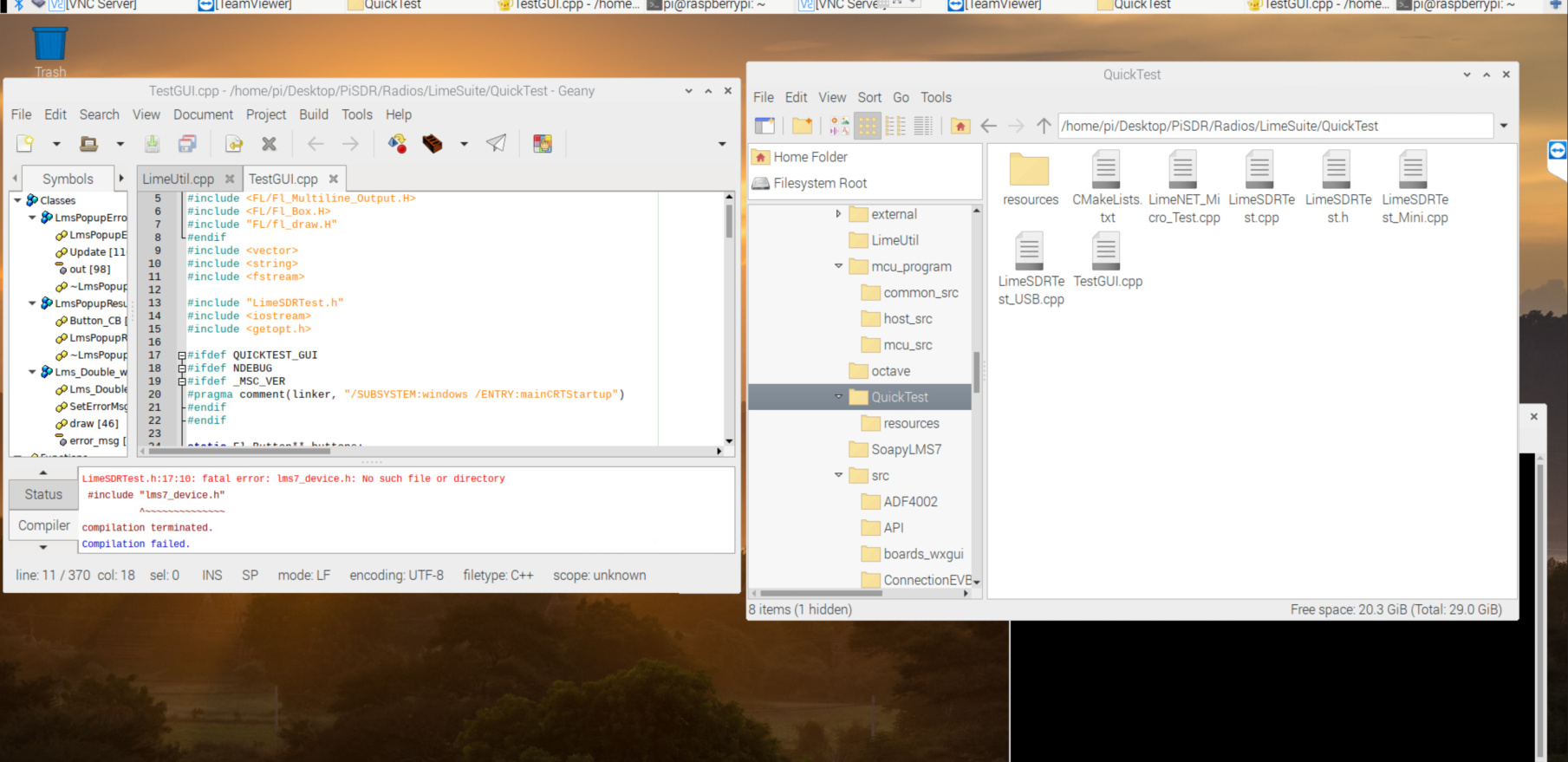
Task: Click the Build brick icon in Geany
Action: pos(432,144)
